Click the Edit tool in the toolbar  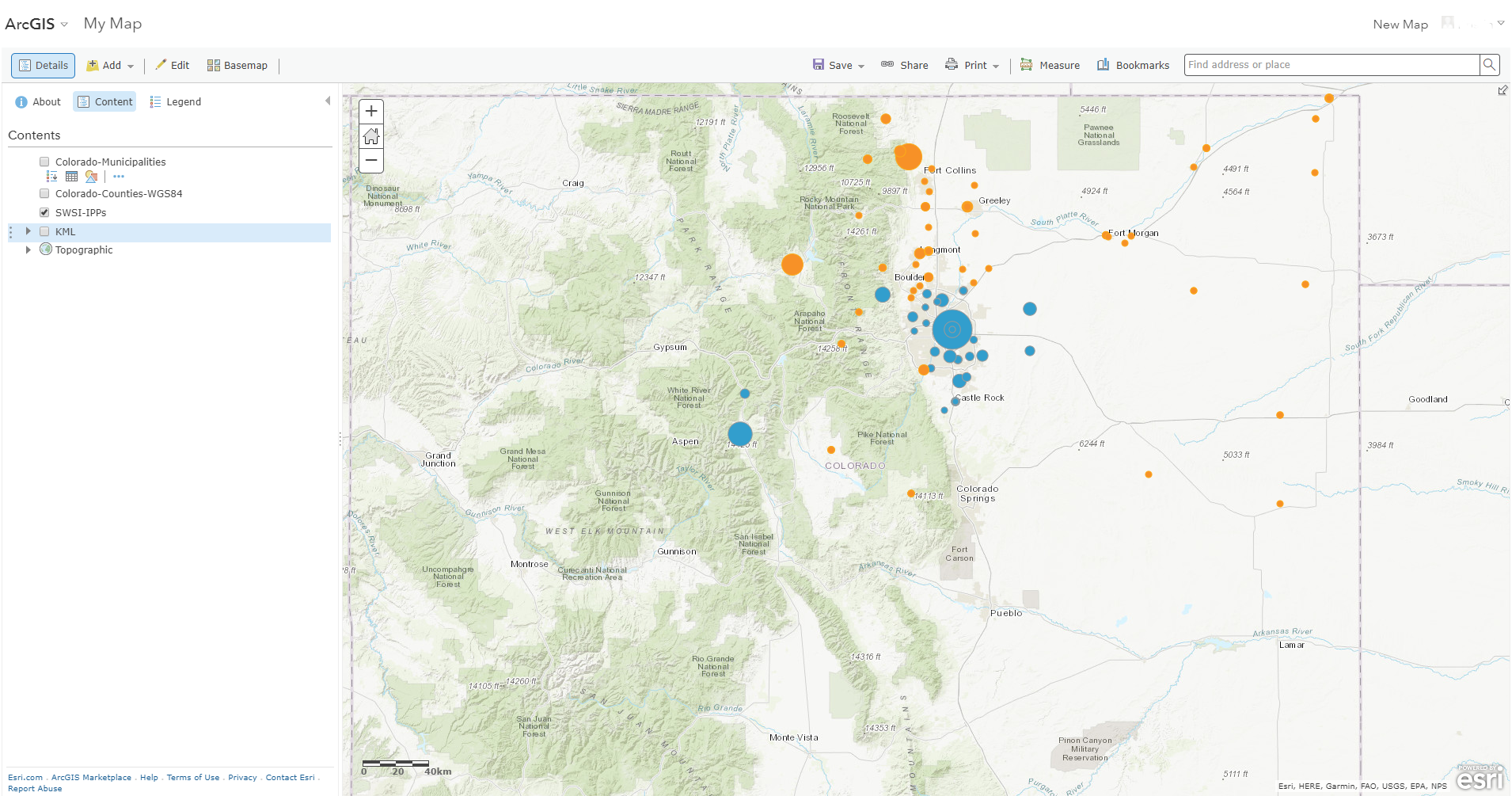(x=173, y=65)
